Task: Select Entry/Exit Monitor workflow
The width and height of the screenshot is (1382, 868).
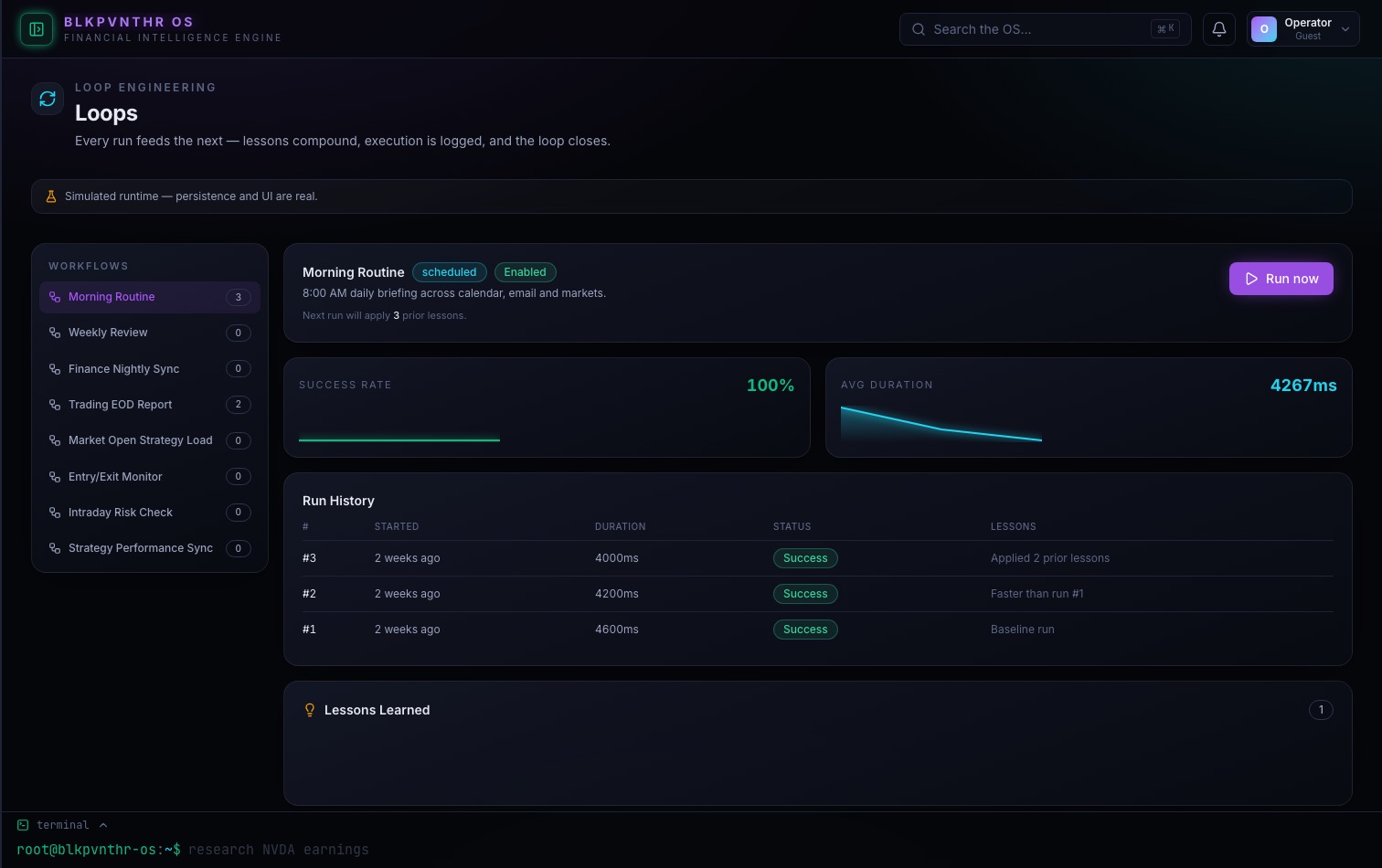Action: [150, 477]
